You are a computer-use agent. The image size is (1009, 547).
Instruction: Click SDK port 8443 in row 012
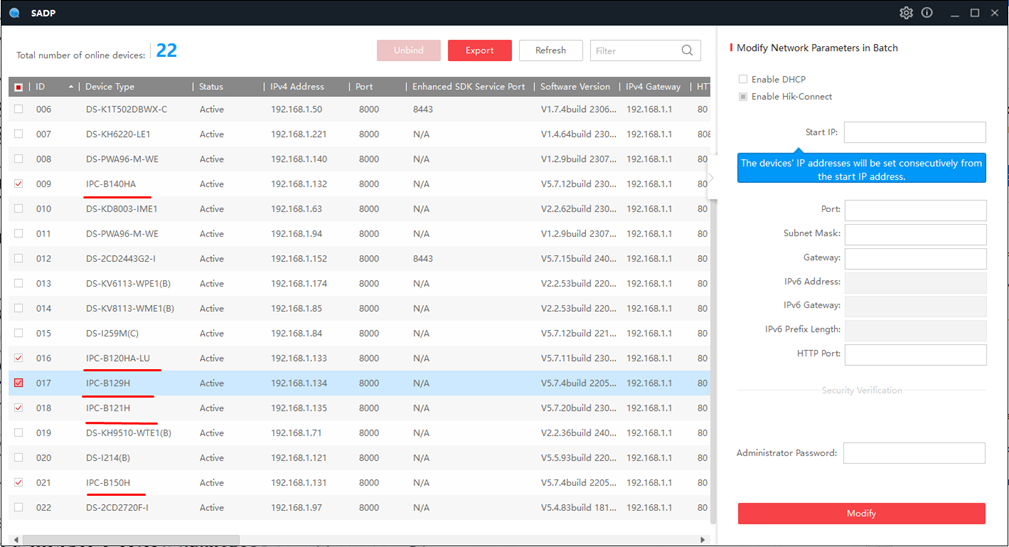tap(423, 259)
